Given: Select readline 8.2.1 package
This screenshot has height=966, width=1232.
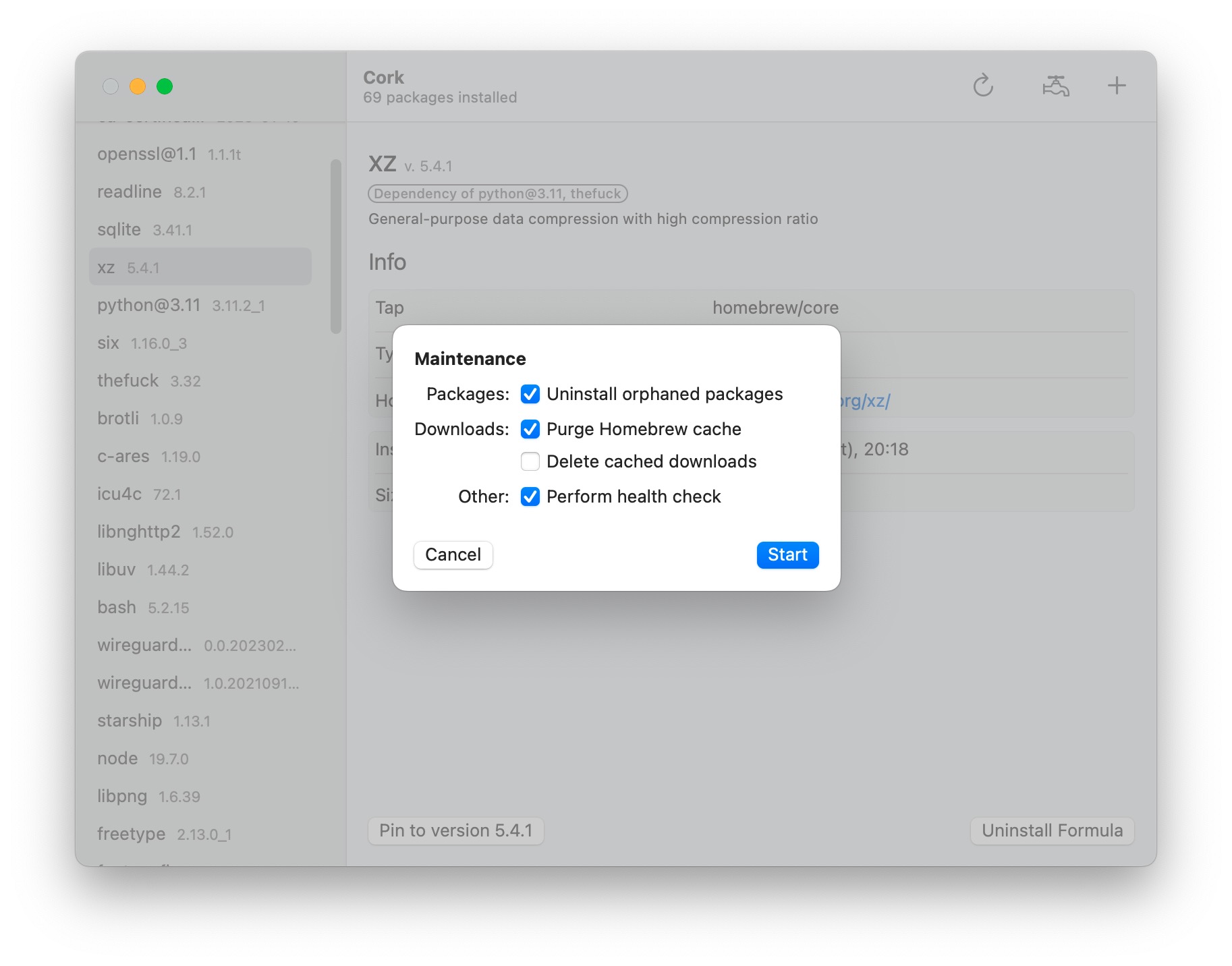Looking at the screenshot, I should coord(200,192).
